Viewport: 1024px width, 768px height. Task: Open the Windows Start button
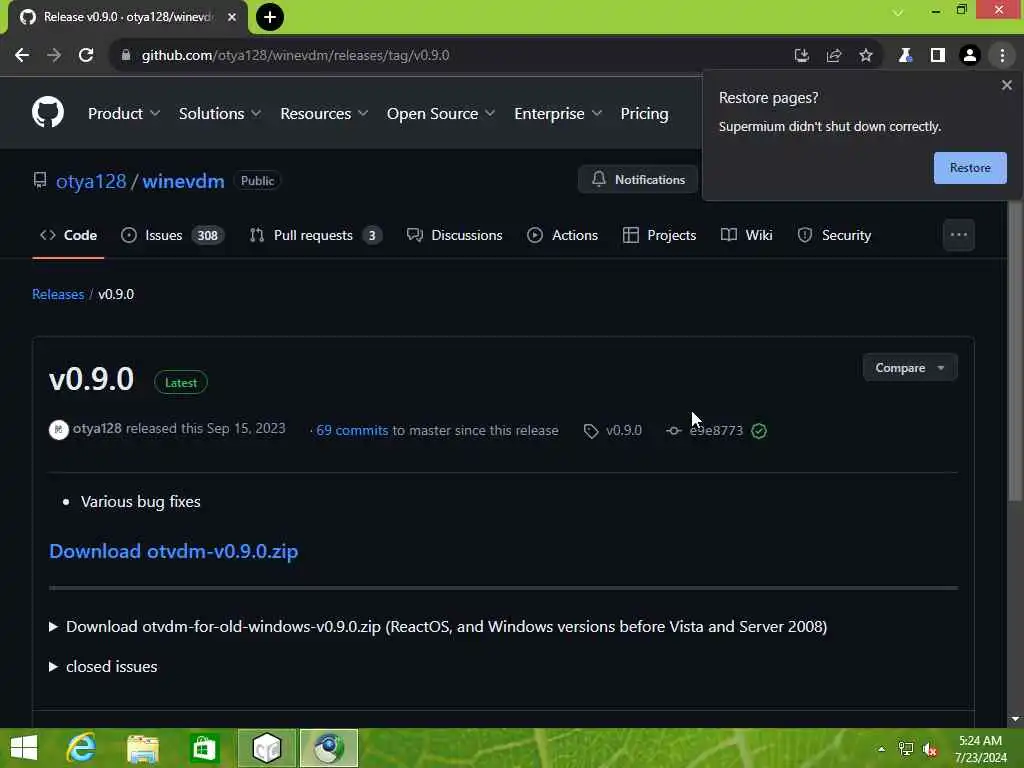pos(24,748)
